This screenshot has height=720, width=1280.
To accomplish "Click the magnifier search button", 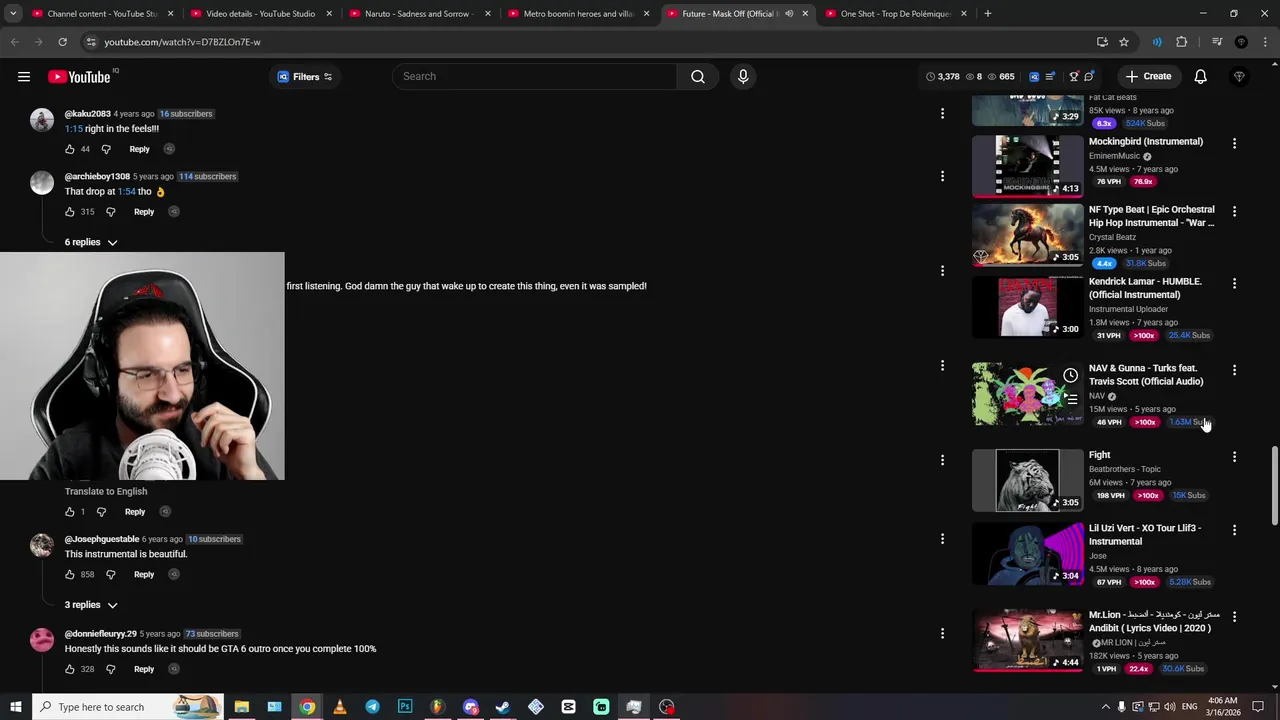I will point(698,76).
